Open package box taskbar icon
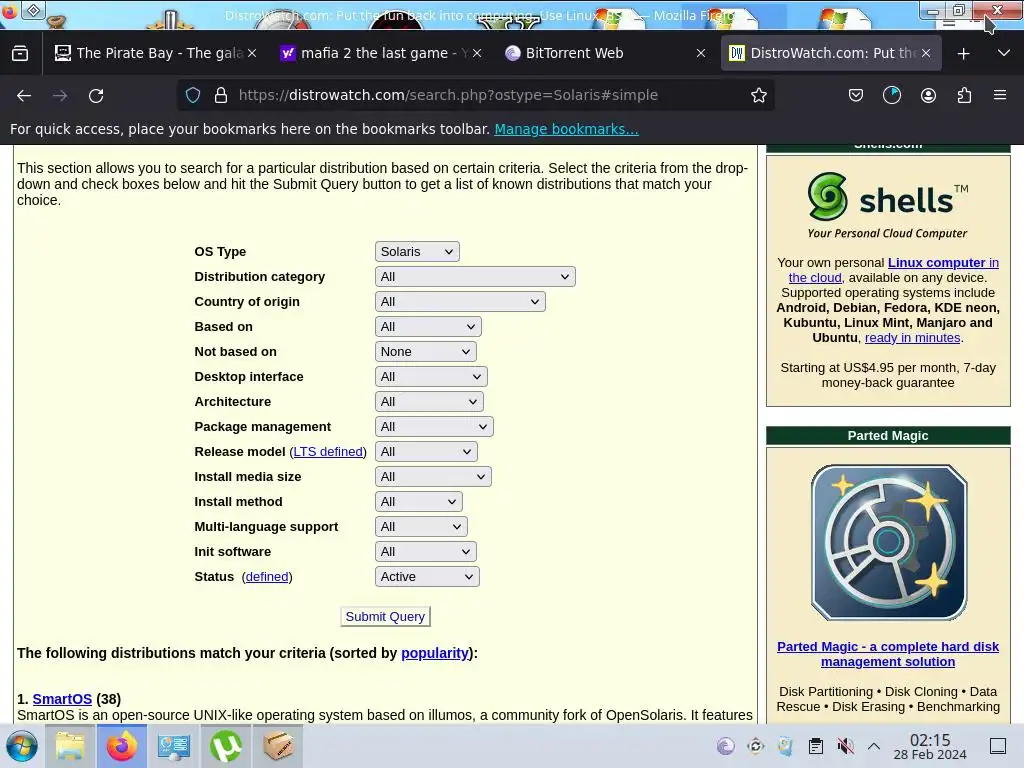The height and width of the screenshot is (768, 1024). click(278, 746)
